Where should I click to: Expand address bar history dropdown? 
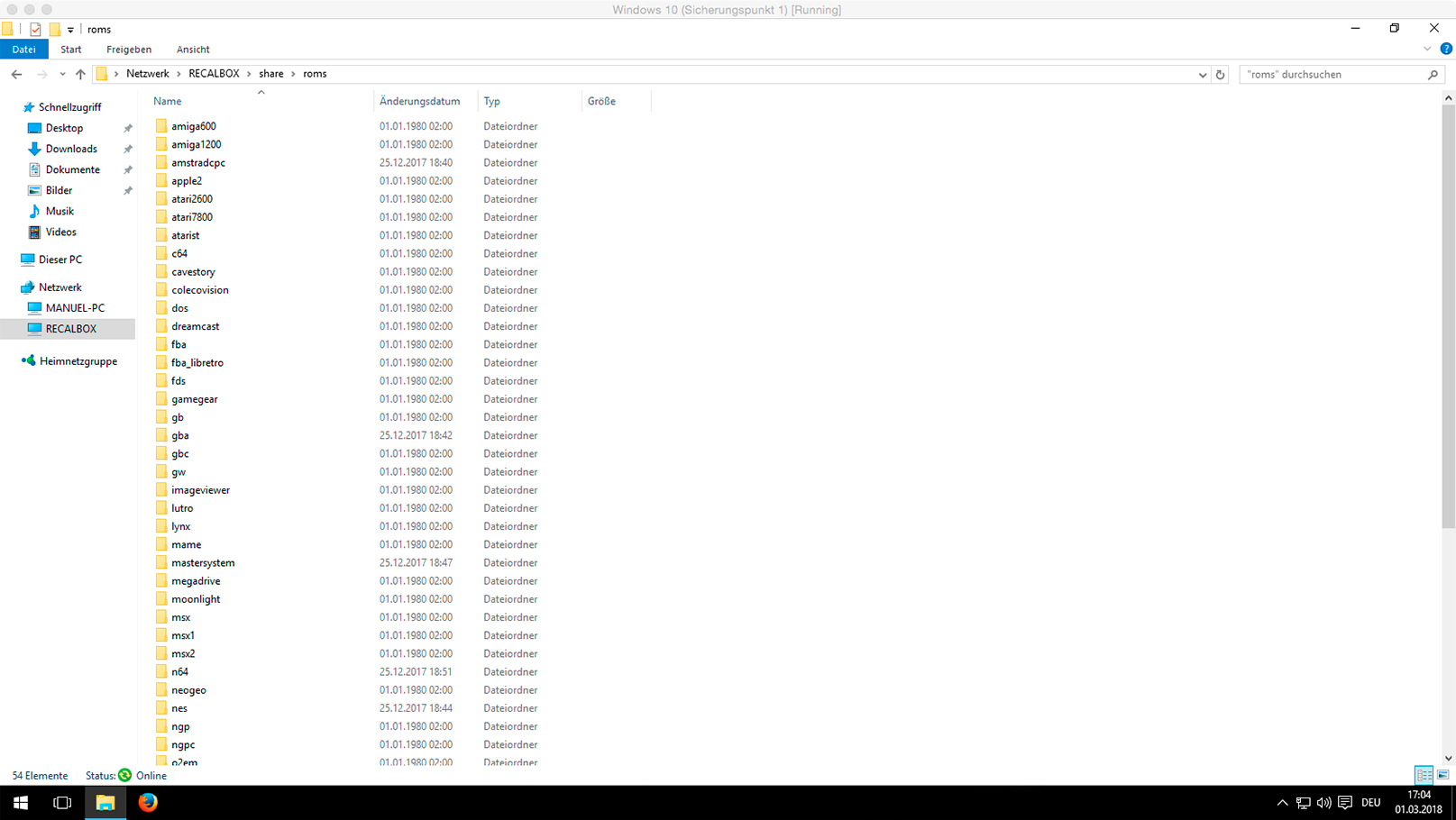click(x=1203, y=75)
